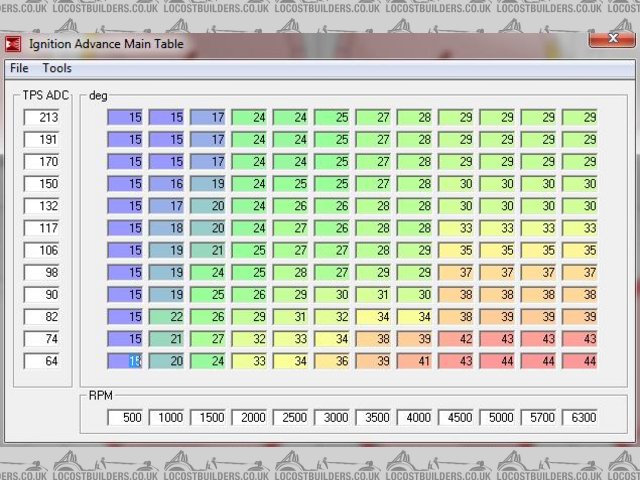Screen dimensions: 640x480
Task: Select the highlighted cell in bottom-left of table
Action: click(x=126, y=361)
